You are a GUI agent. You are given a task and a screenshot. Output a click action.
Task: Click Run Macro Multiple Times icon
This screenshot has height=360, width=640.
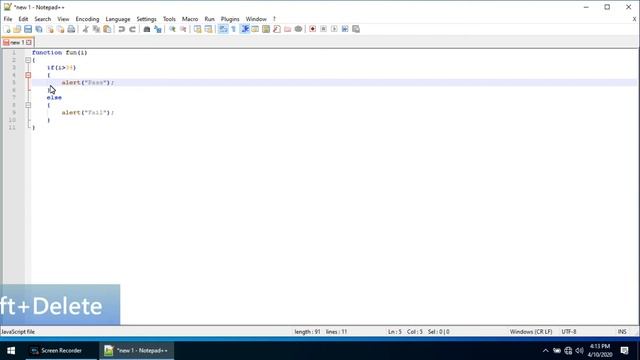pos(345,29)
